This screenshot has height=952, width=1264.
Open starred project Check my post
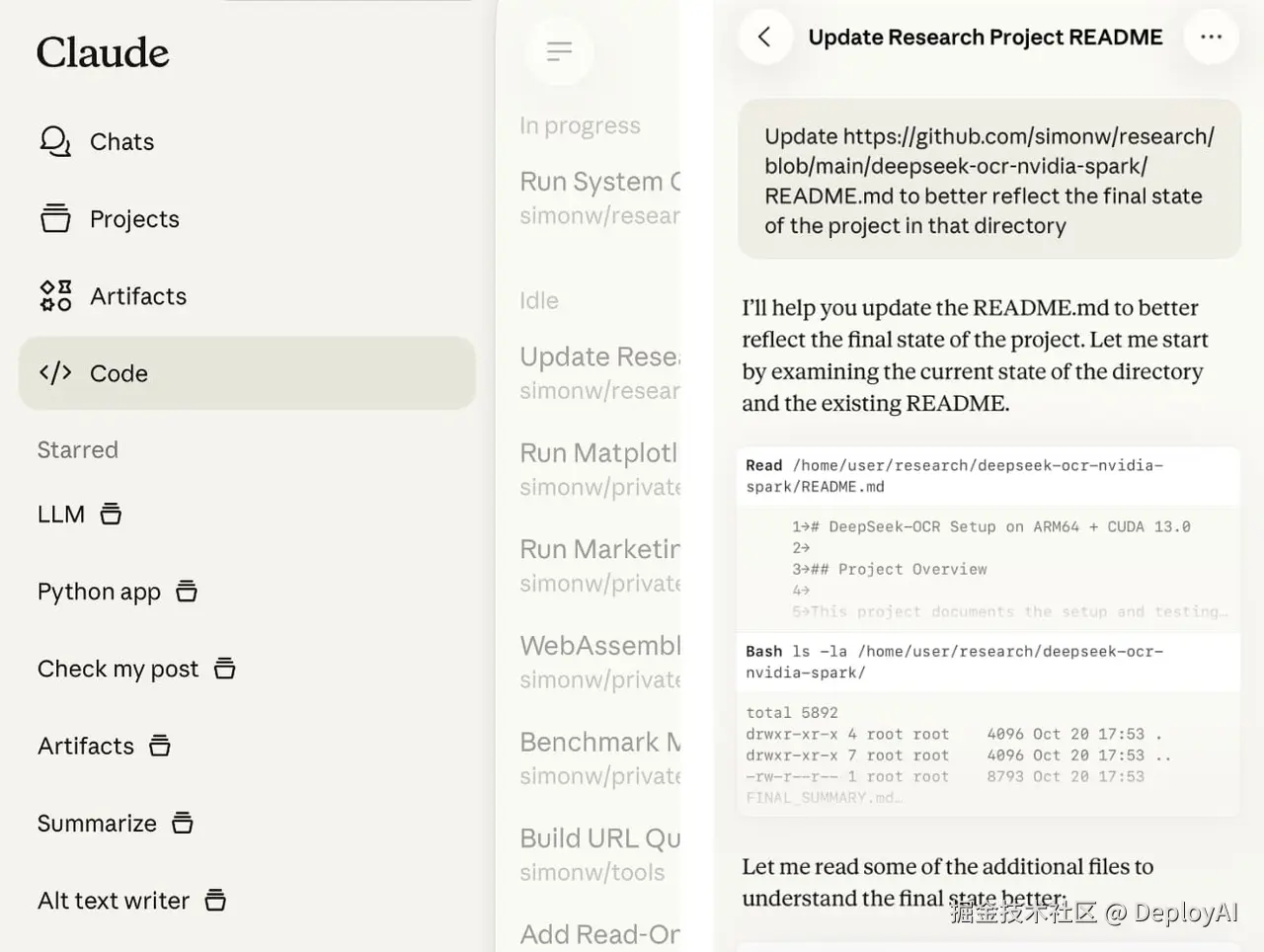118,669
